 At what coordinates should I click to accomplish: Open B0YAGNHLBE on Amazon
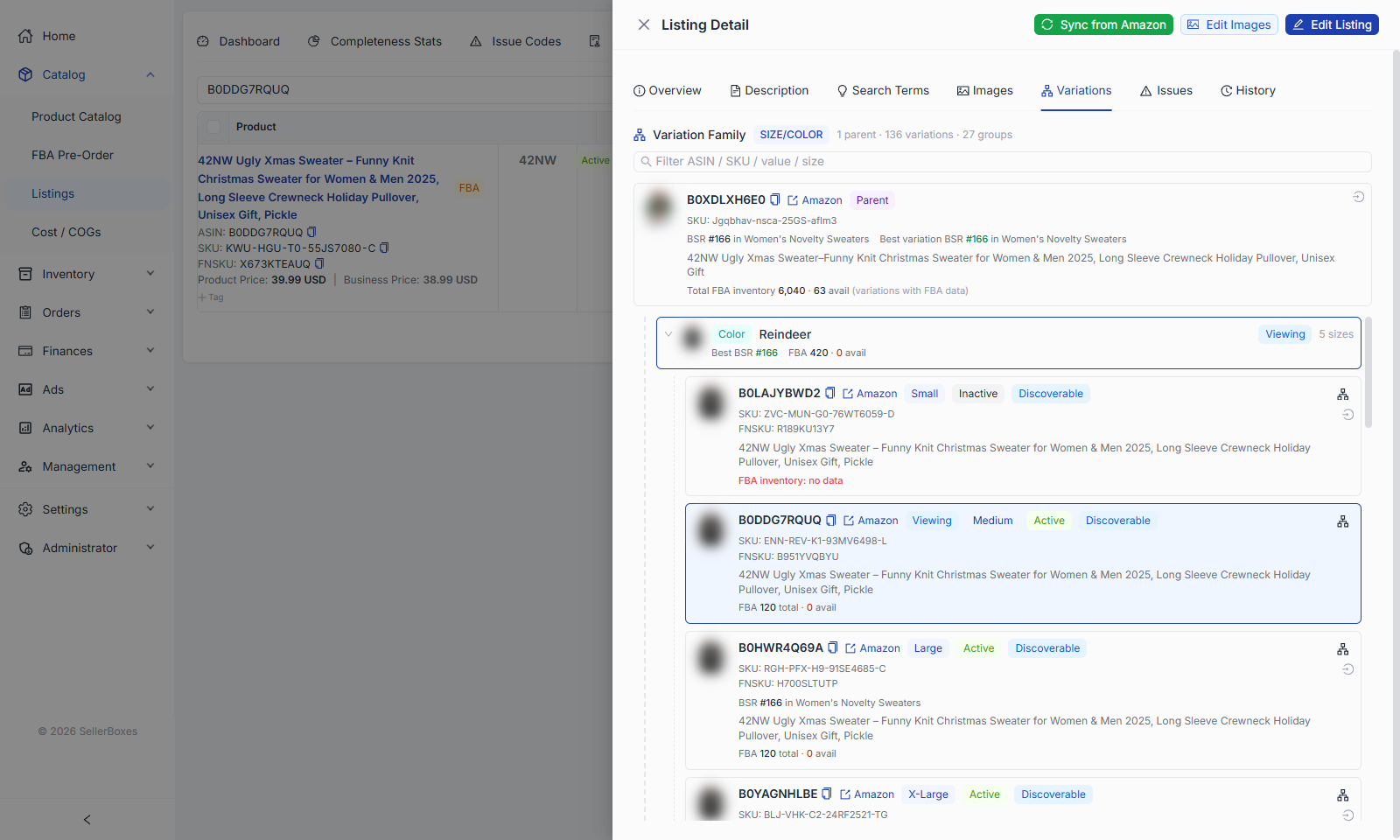866,794
